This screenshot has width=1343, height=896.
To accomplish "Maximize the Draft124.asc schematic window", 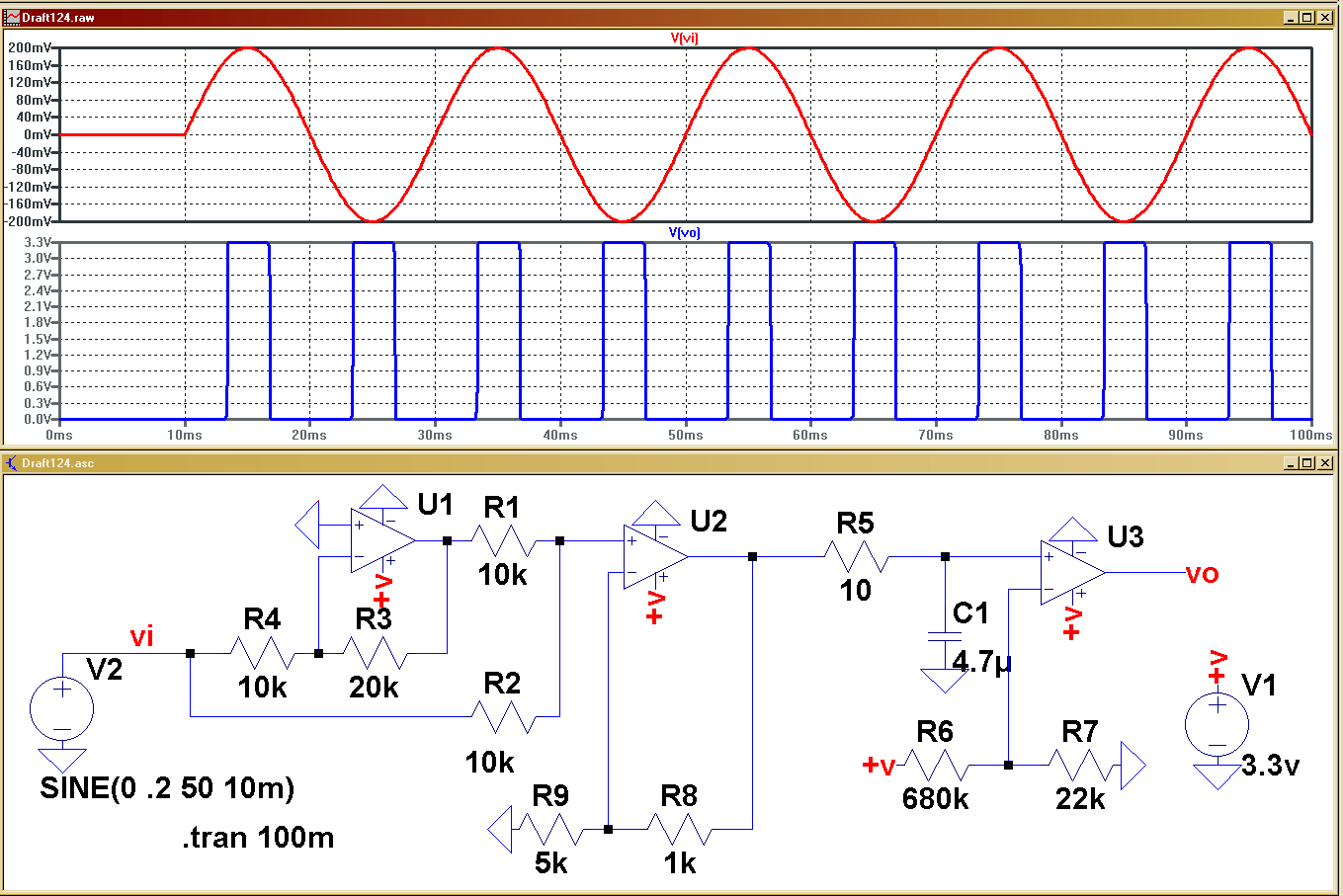I will (x=1307, y=462).
